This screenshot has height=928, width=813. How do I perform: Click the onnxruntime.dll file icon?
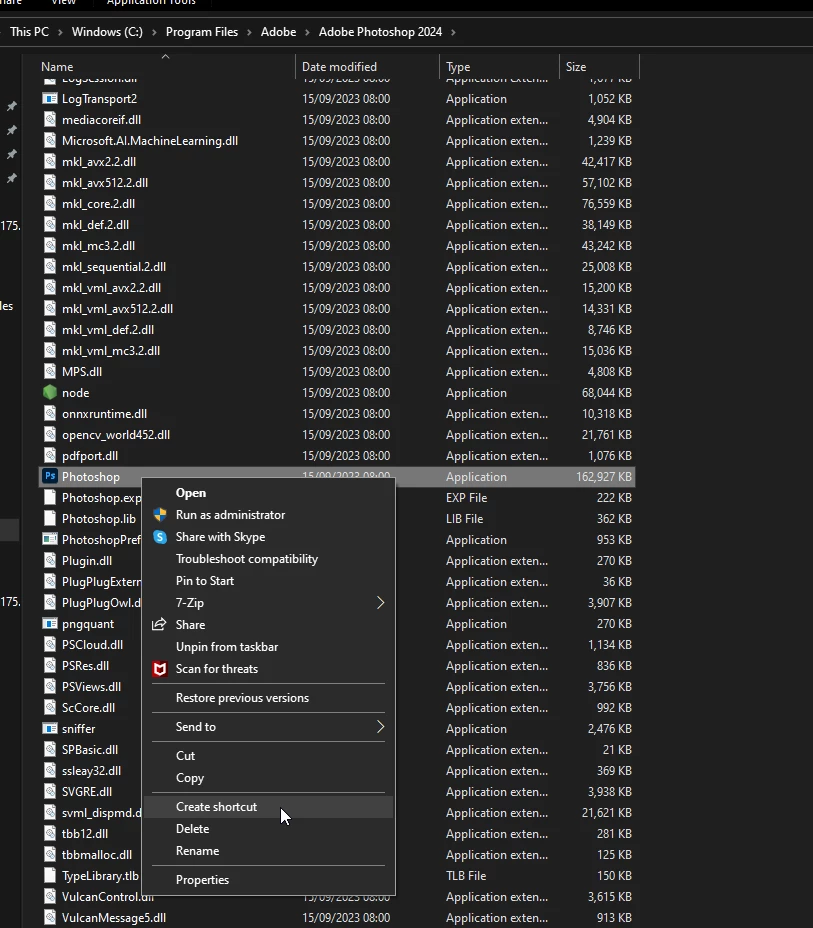tap(50, 414)
